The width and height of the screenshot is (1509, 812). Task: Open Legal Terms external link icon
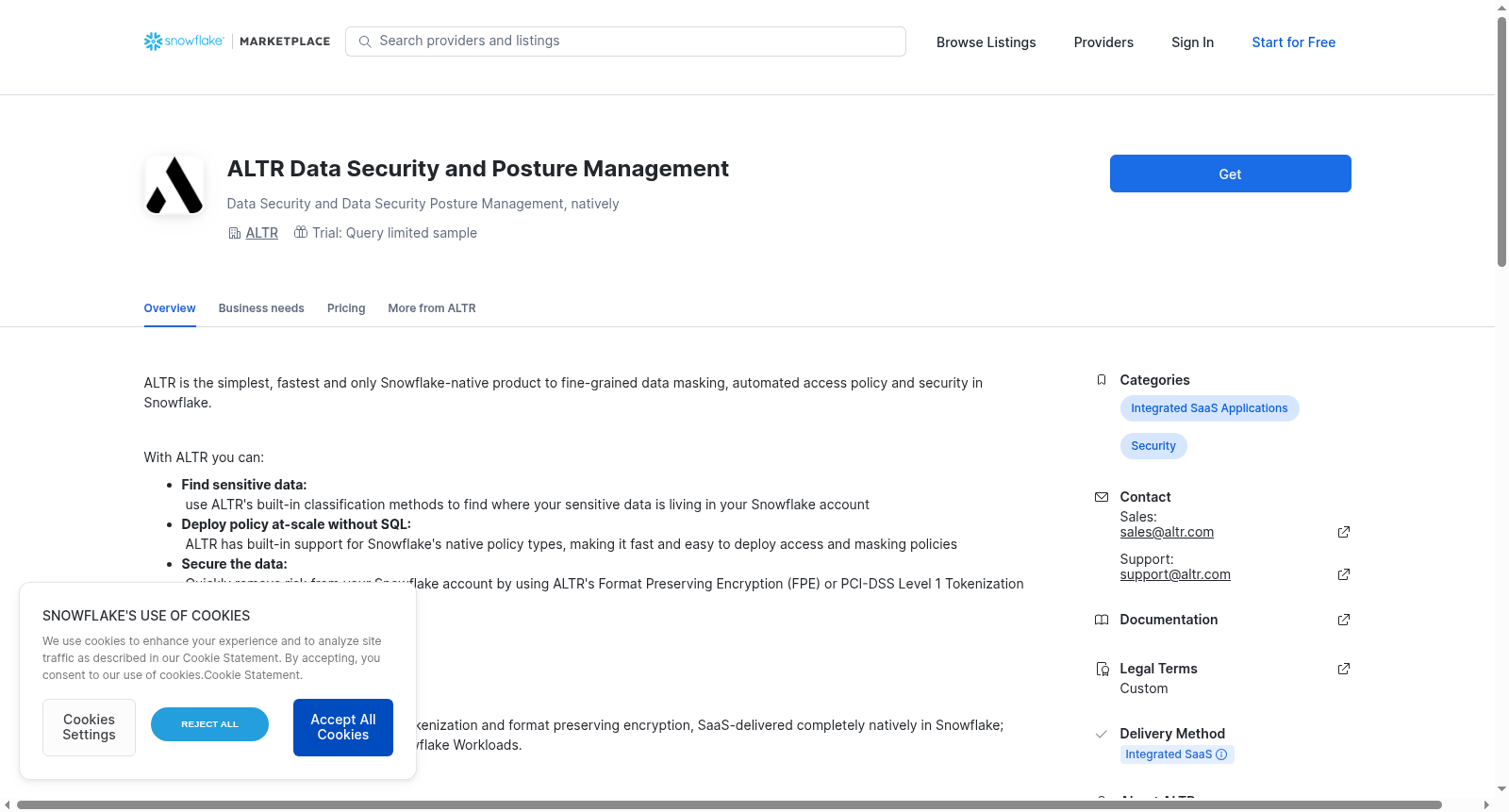tap(1344, 669)
